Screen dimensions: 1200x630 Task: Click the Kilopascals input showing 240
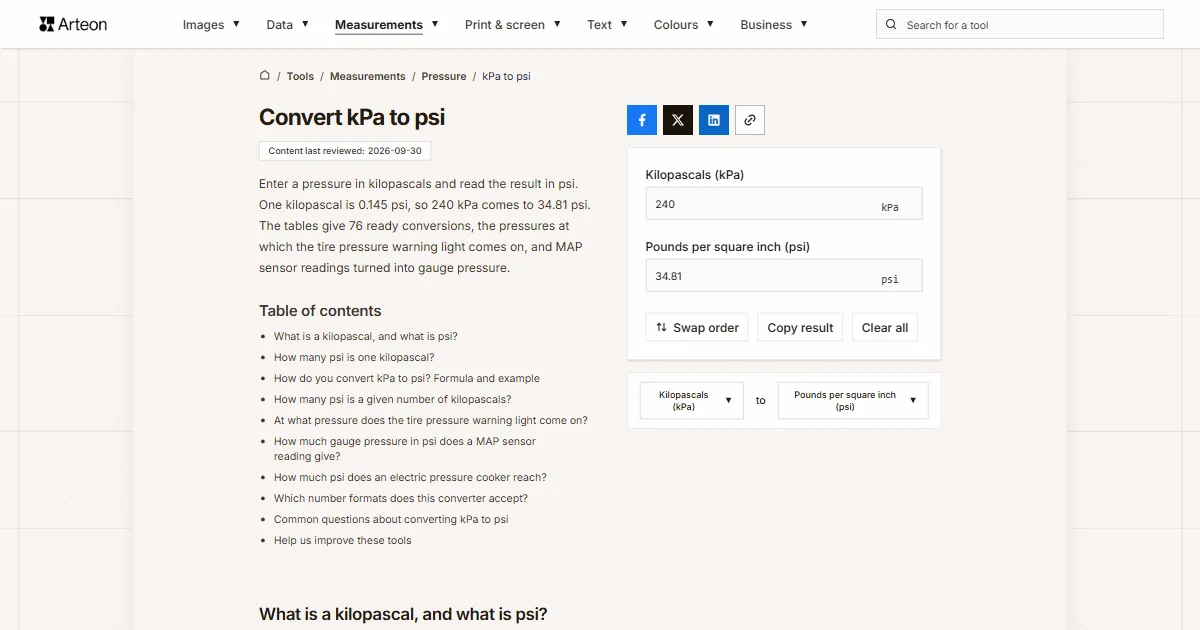784,204
